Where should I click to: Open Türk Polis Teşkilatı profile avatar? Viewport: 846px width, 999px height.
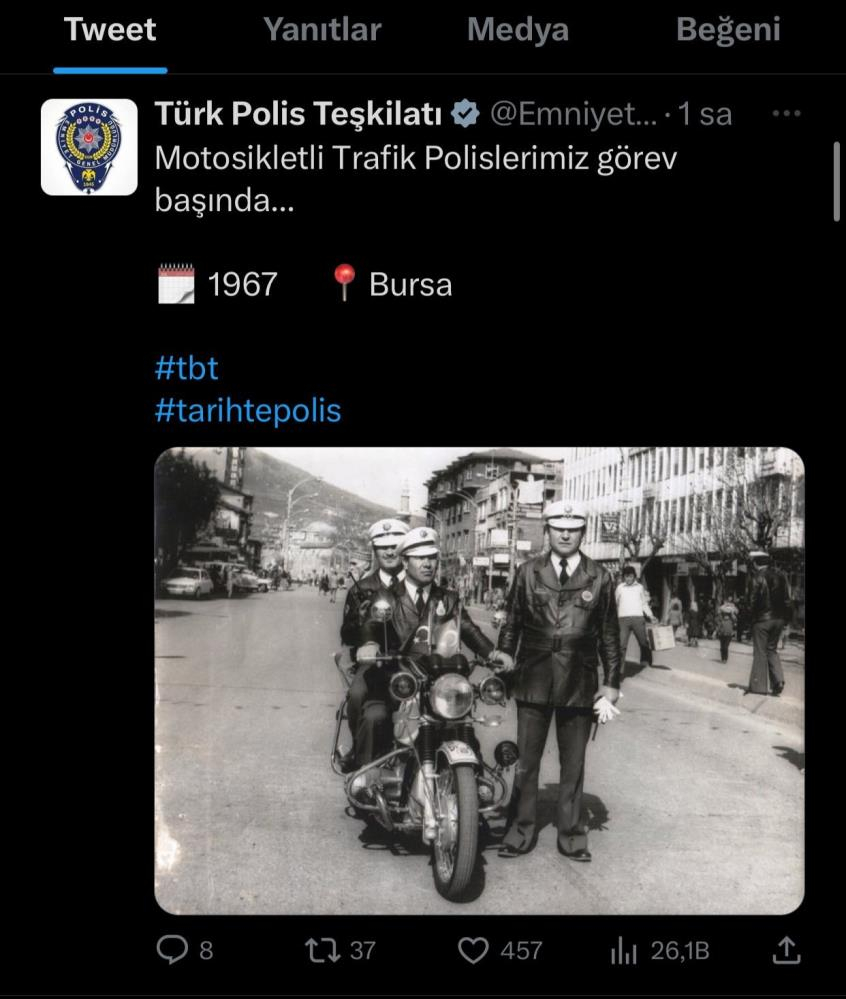89,147
